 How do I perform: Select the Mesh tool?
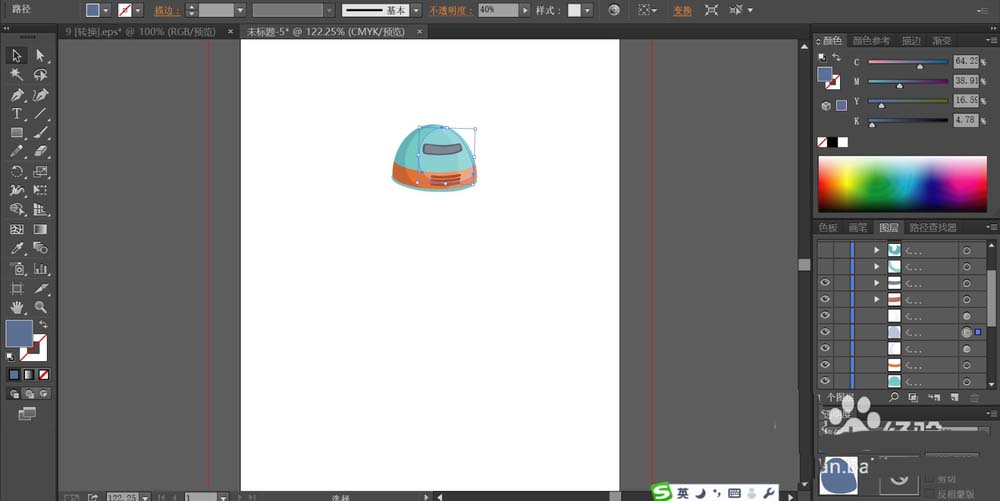tap(17, 229)
